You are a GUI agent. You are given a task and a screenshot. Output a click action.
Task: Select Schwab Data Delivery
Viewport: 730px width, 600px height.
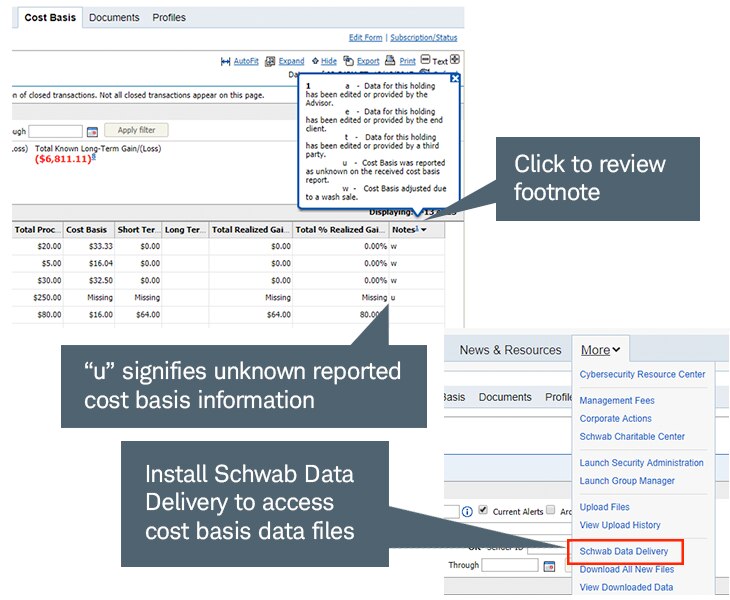[x=624, y=552]
